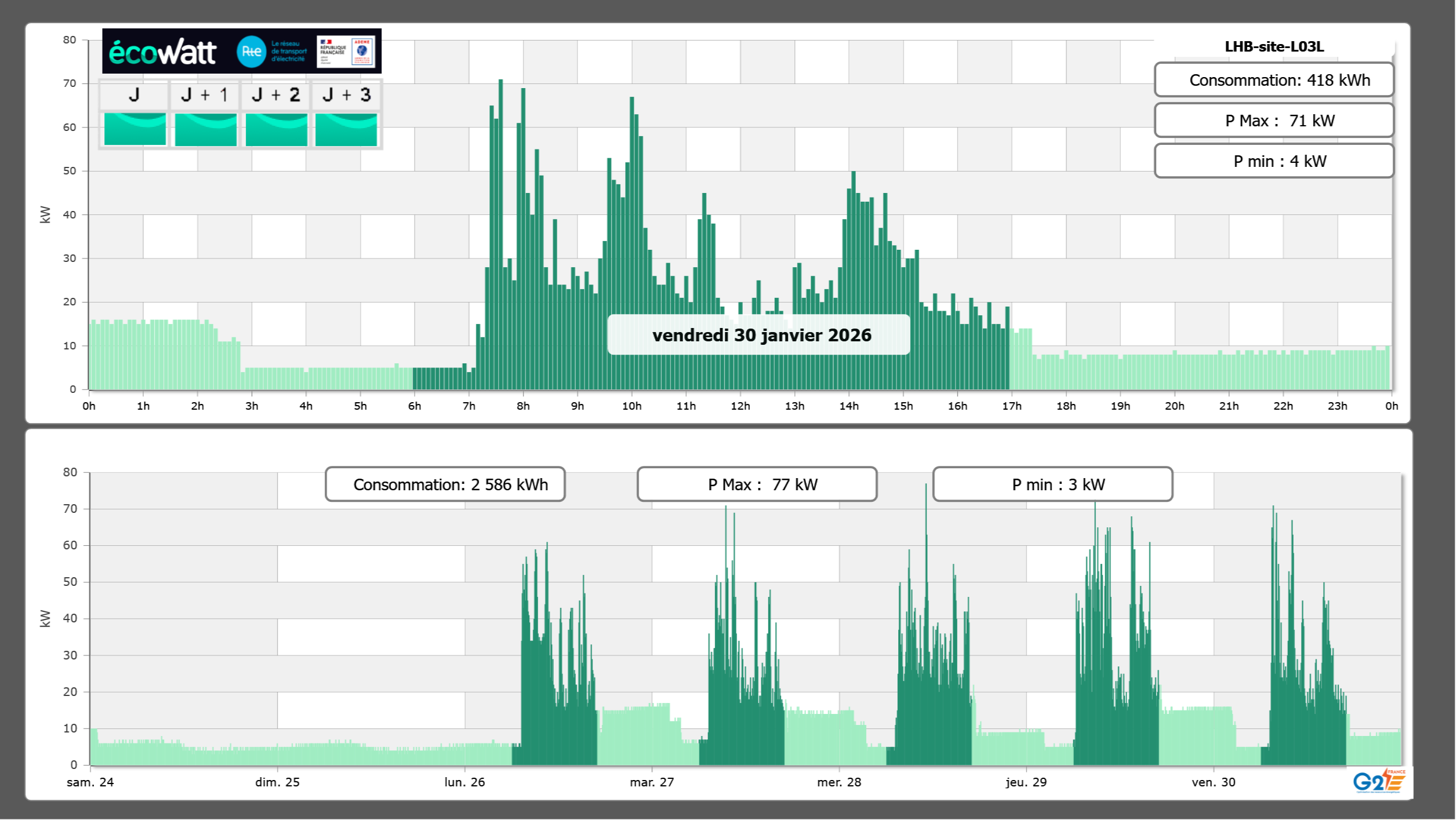Select the J + 1 day header
This screenshot has height=820, width=1456.
pyautogui.click(x=205, y=95)
